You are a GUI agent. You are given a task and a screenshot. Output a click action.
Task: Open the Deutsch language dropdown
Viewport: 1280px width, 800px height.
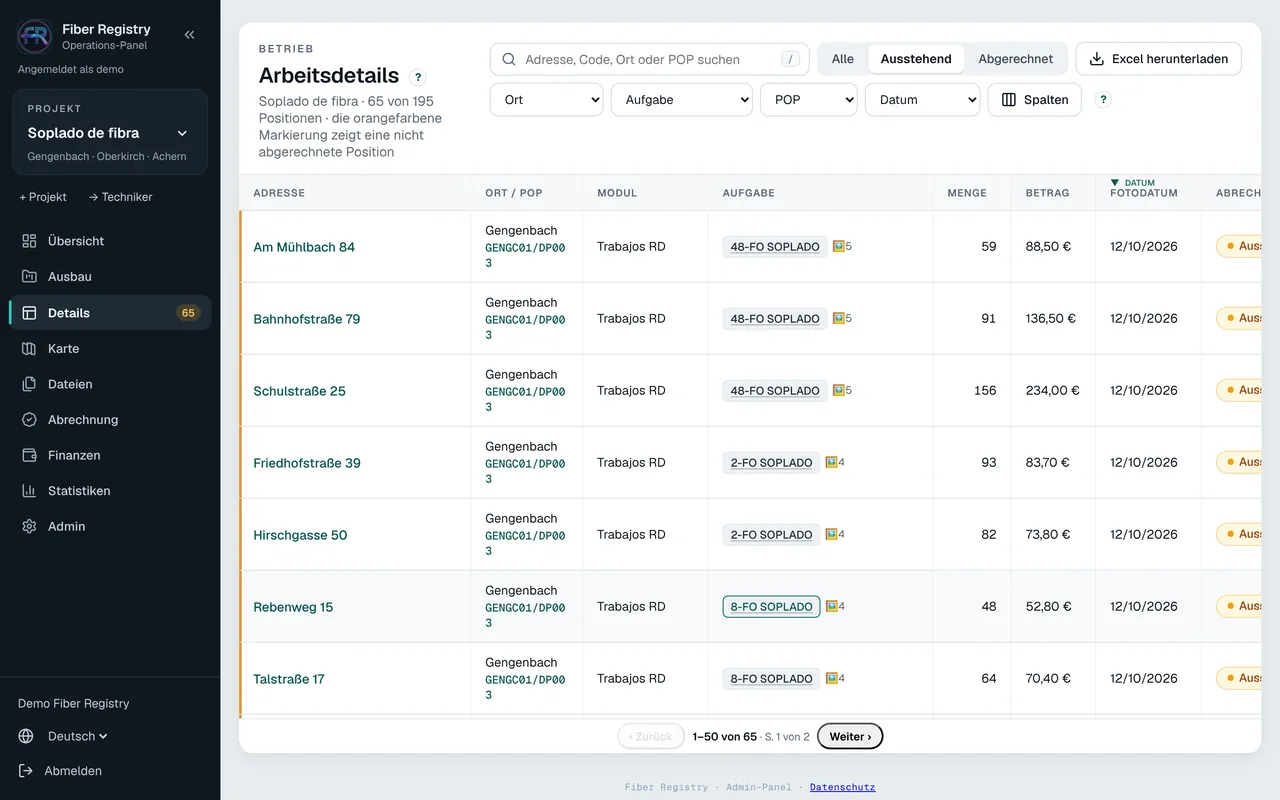coord(77,736)
